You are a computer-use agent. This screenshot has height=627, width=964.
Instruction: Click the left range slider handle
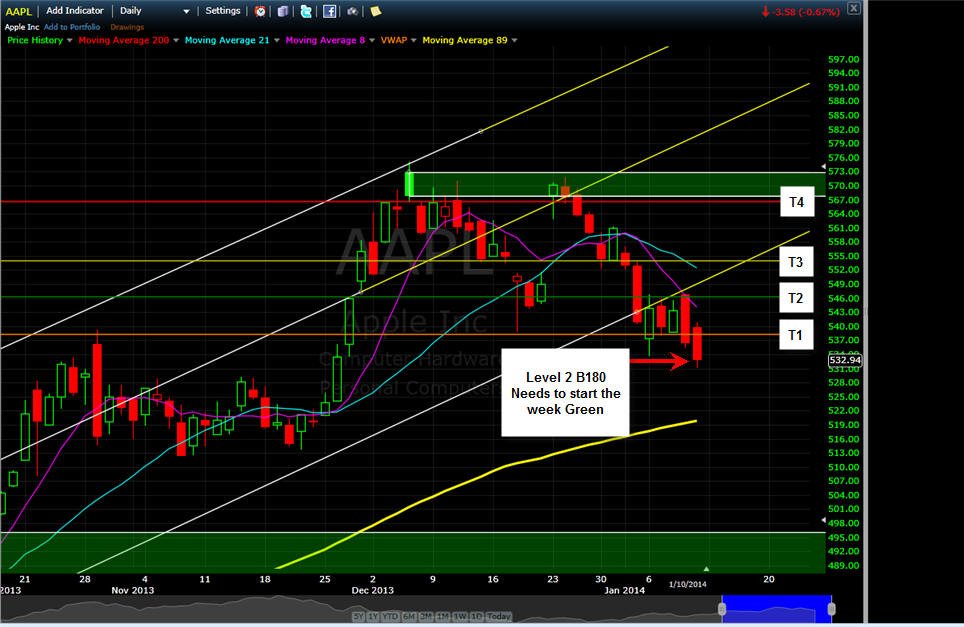tap(722, 609)
